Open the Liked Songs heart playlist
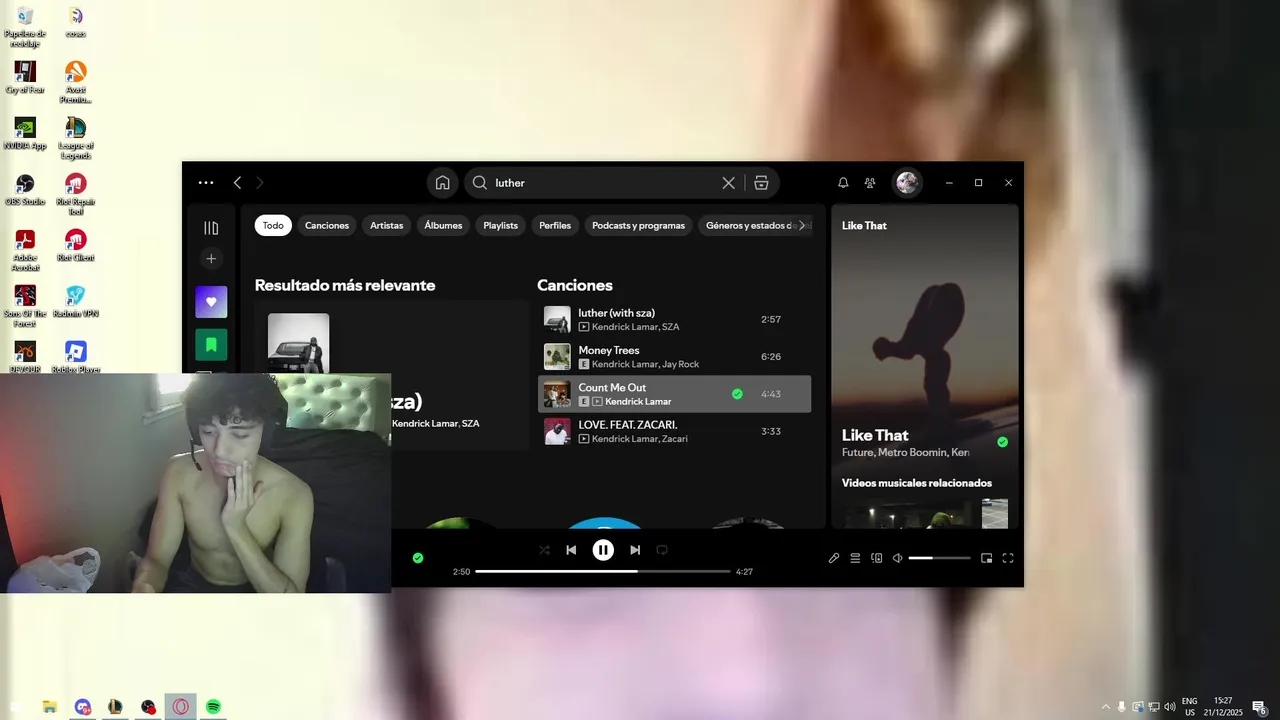 211,302
